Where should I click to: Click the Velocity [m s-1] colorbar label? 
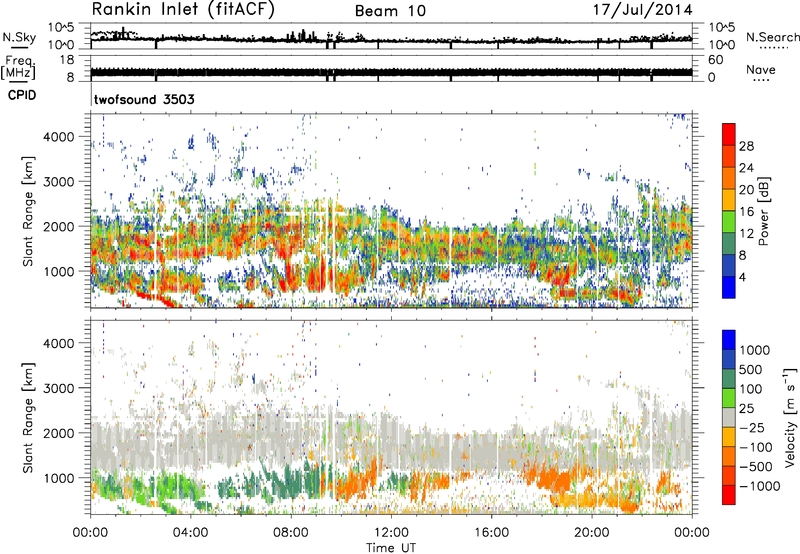click(x=790, y=417)
